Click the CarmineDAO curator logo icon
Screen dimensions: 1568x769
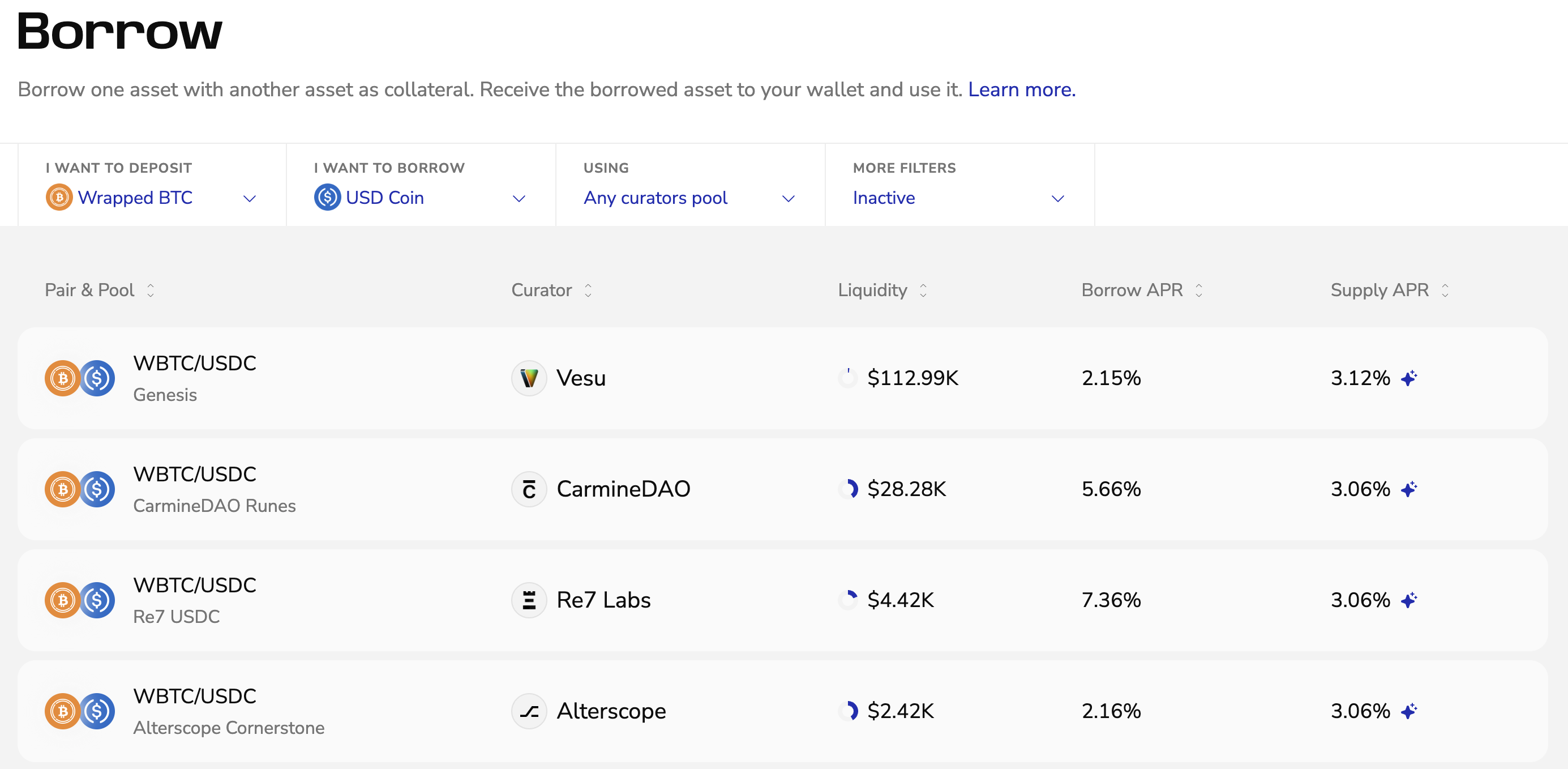point(528,489)
